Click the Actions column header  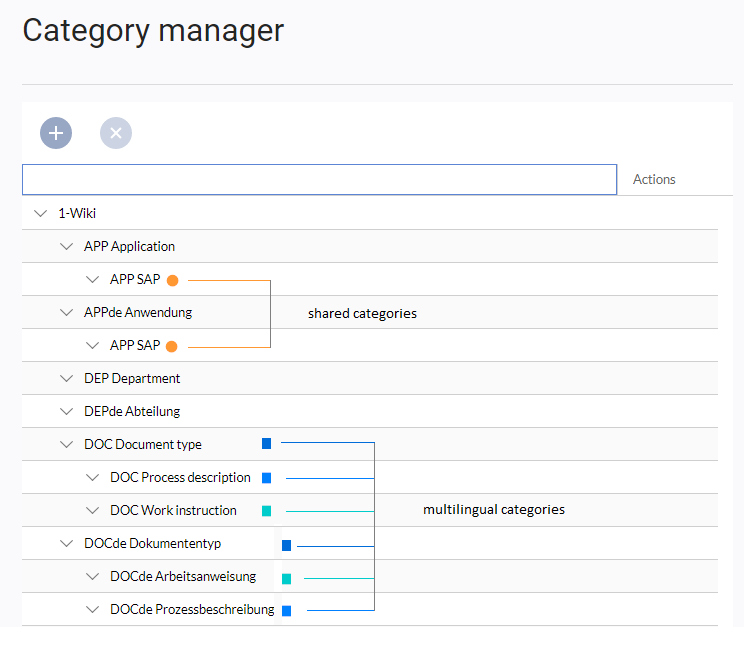tap(654, 179)
